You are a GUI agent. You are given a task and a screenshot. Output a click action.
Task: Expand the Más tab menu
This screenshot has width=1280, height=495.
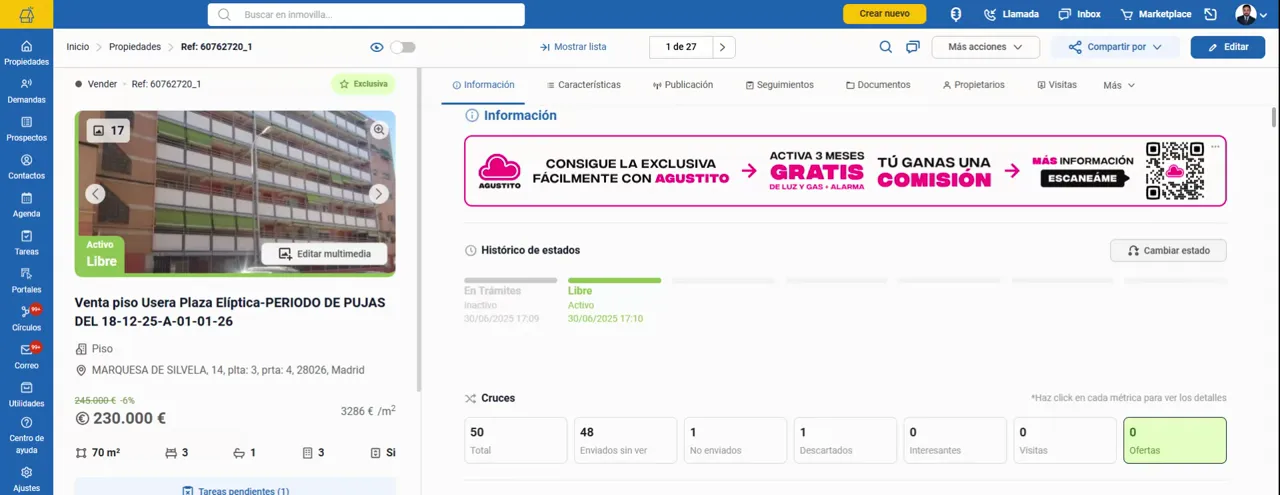(1119, 85)
